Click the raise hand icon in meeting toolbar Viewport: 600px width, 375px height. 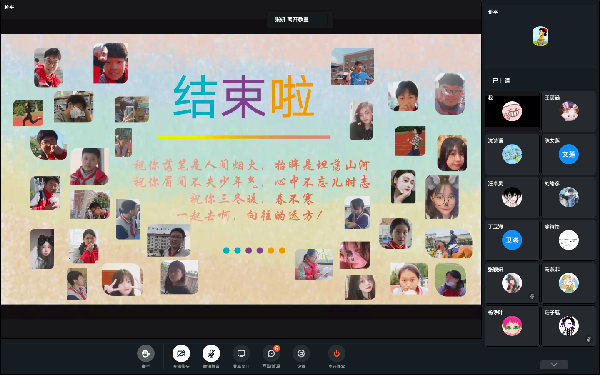click(x=146, y=353)
